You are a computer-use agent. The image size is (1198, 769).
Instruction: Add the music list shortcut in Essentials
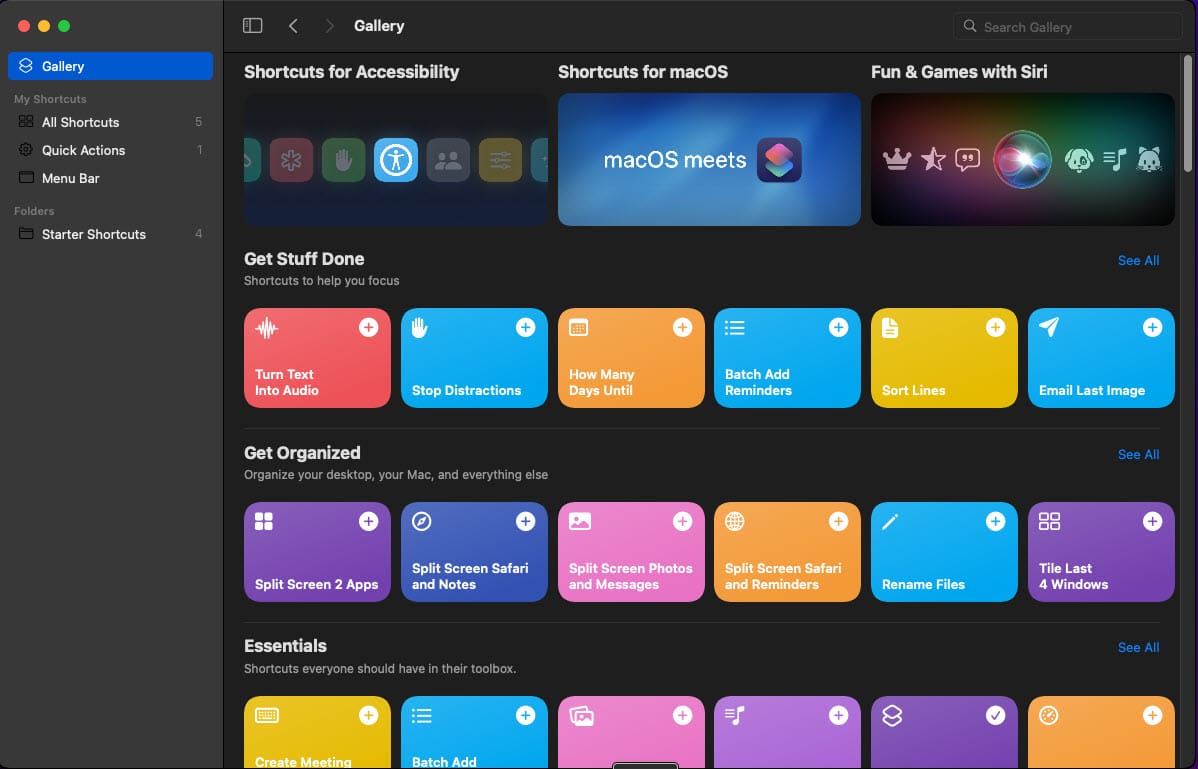click(838, 716)
